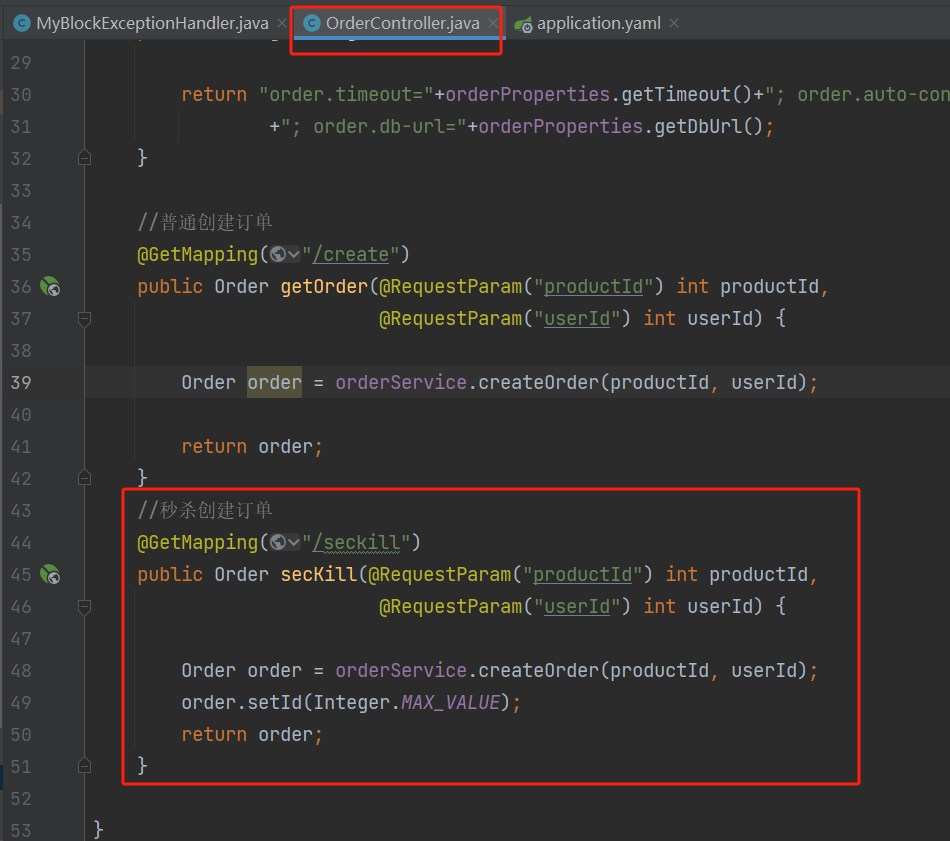Click "productId" request param on line 45
Screen dimensions: 950x841
(x=582, y=574)
